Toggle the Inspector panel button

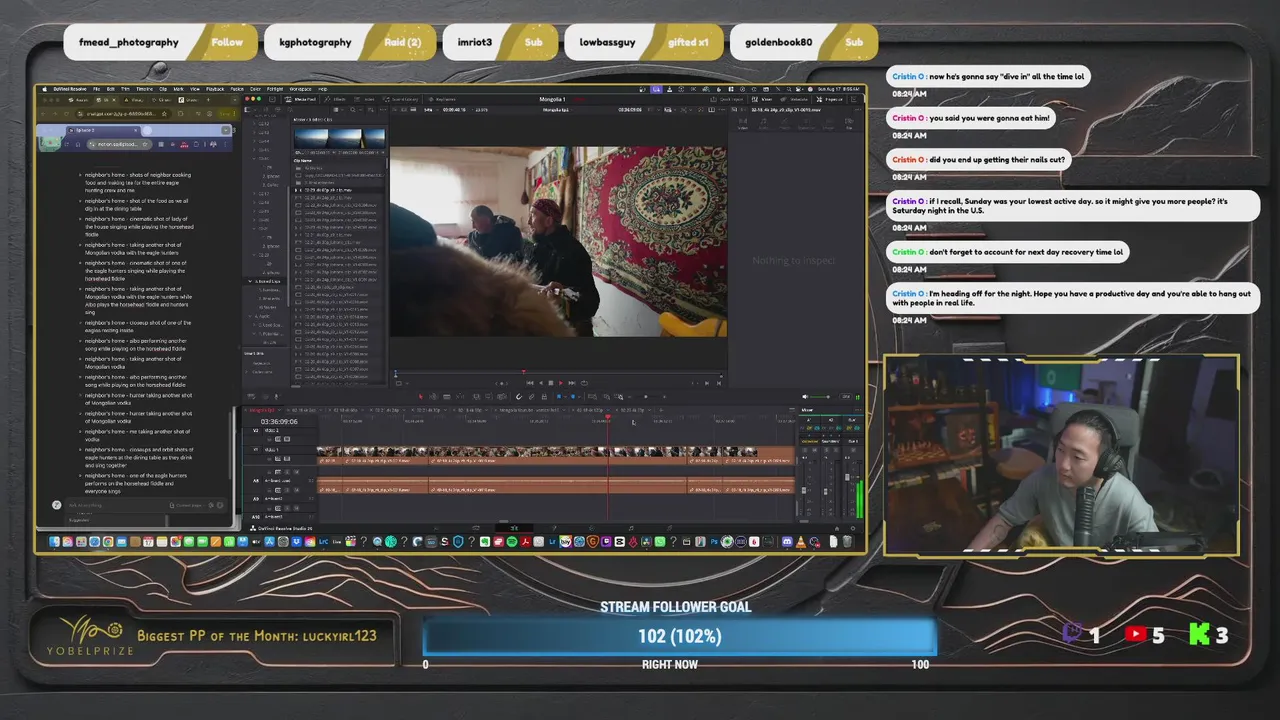(x=829, y=99)
